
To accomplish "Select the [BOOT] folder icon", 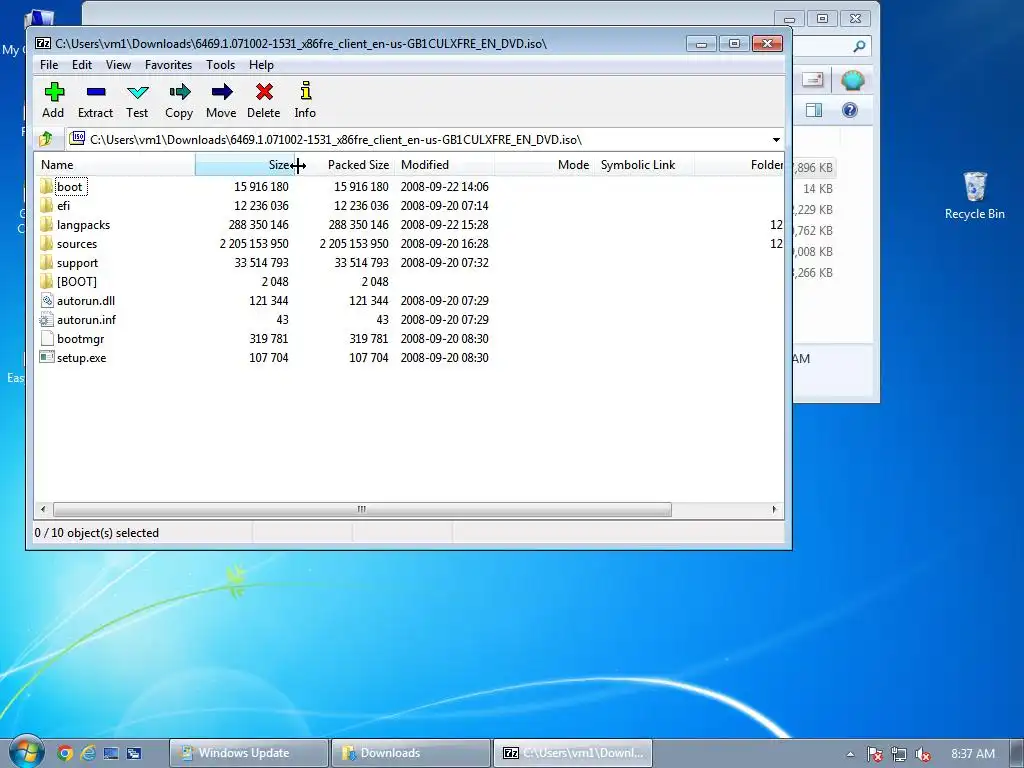I will pos(46,281).
